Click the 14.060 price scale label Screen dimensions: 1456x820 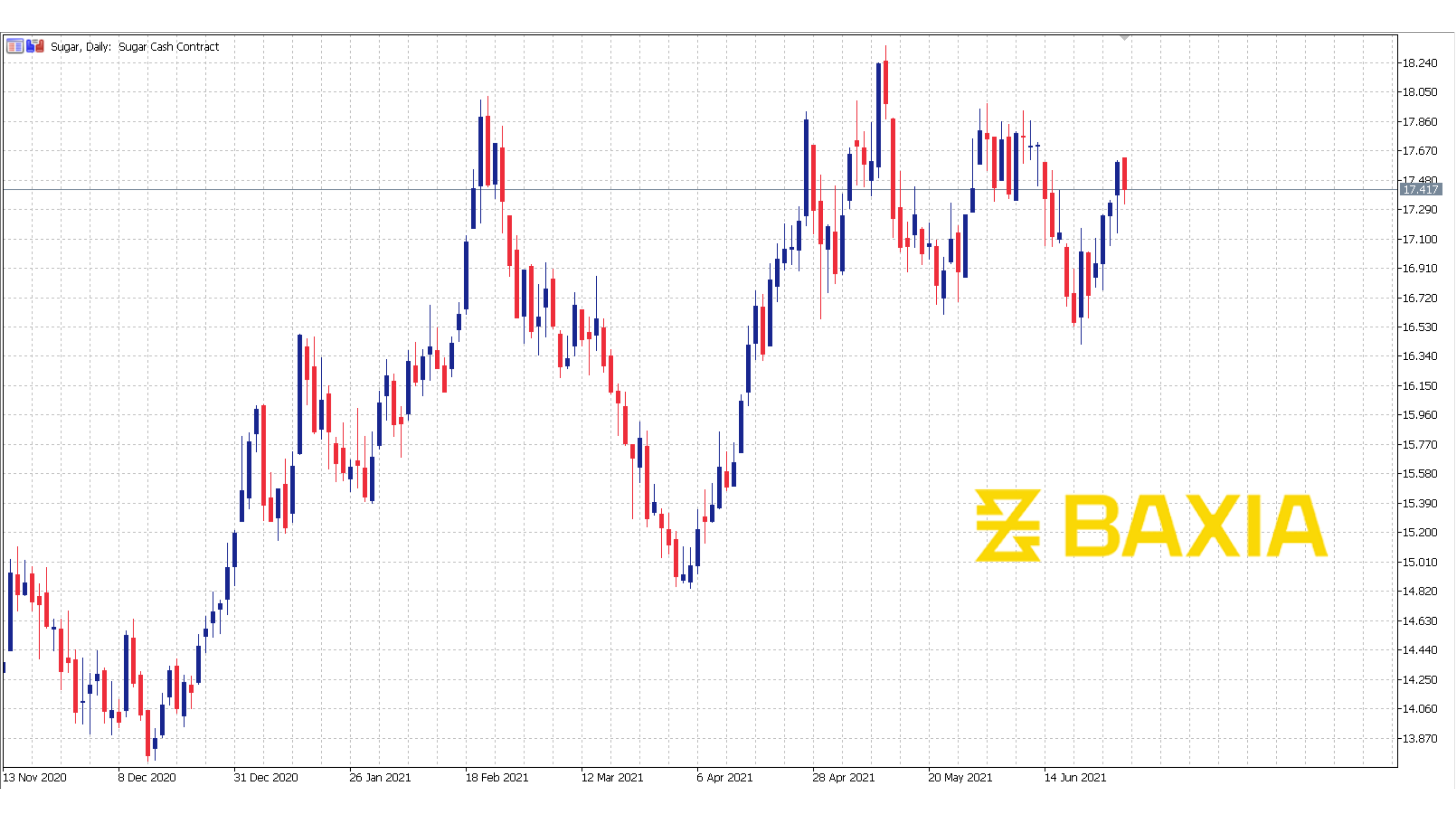point(1420,709)
